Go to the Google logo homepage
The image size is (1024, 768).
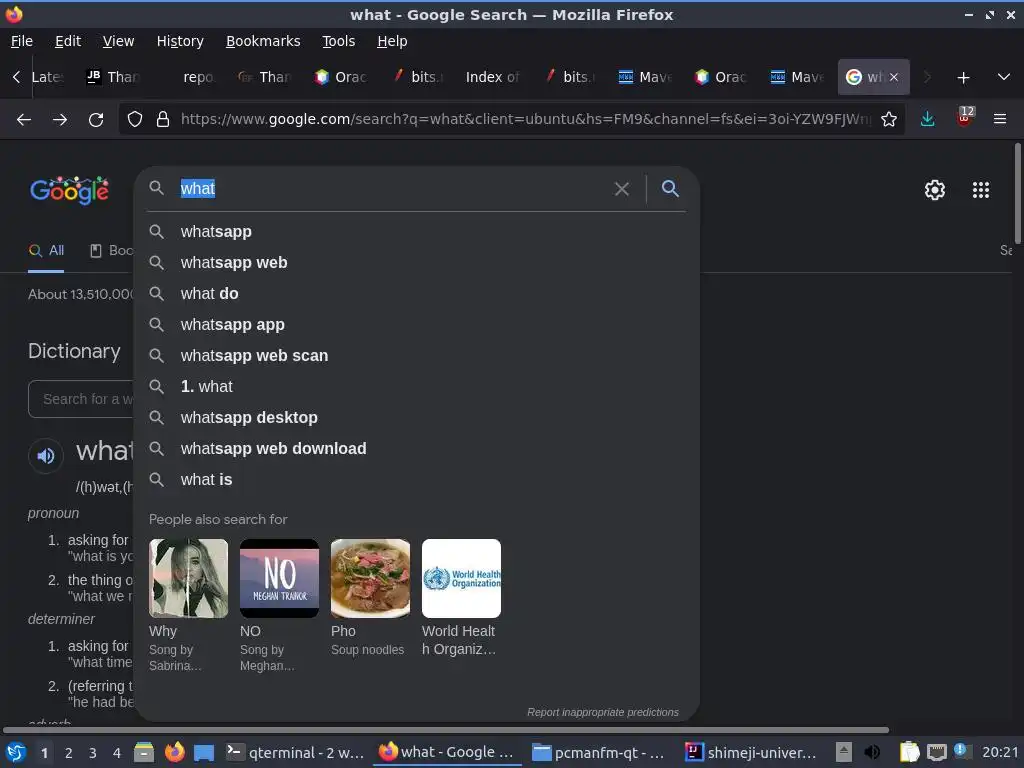pos(69,190)
